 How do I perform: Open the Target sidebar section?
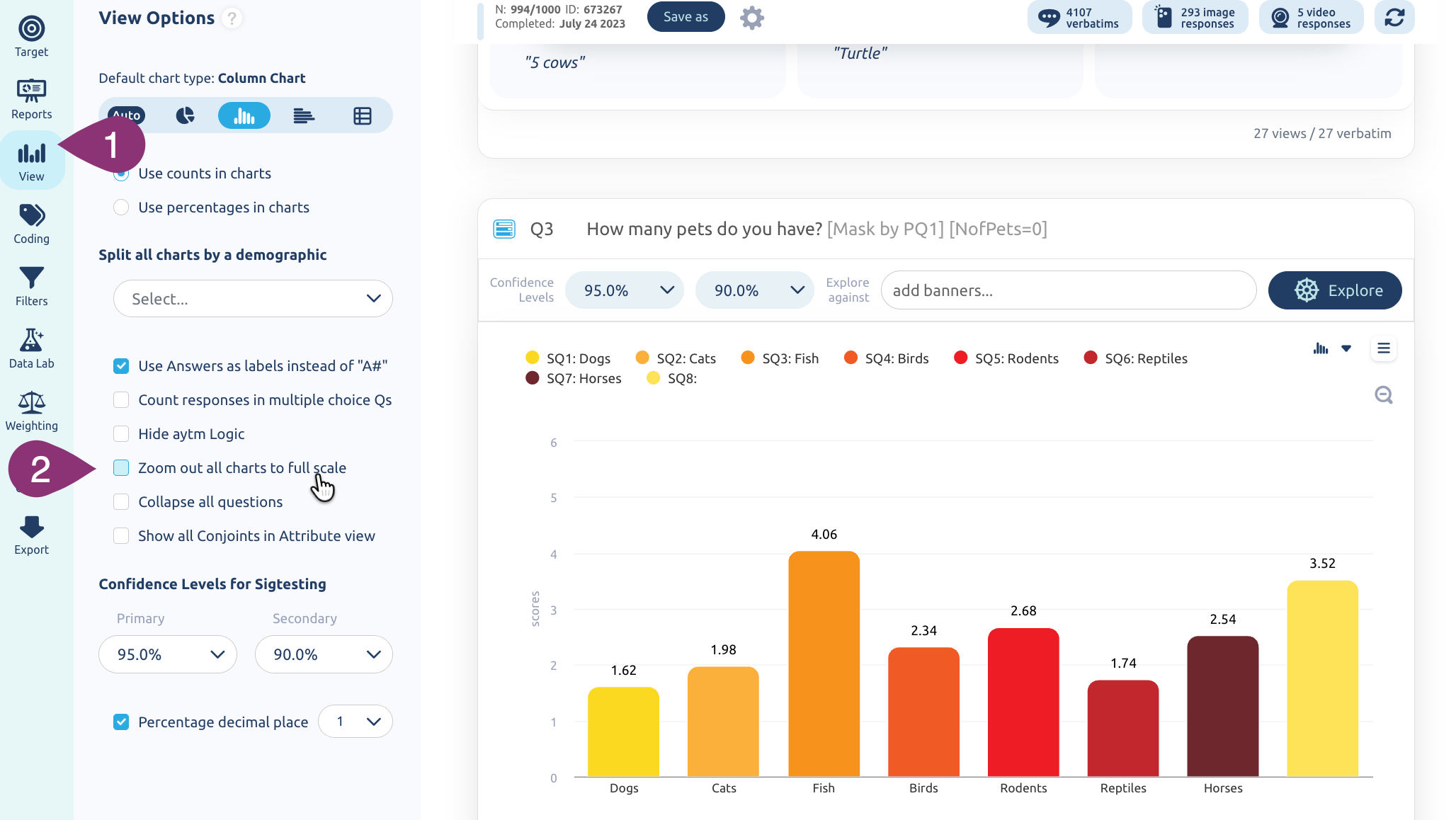[x=31, y=37]
